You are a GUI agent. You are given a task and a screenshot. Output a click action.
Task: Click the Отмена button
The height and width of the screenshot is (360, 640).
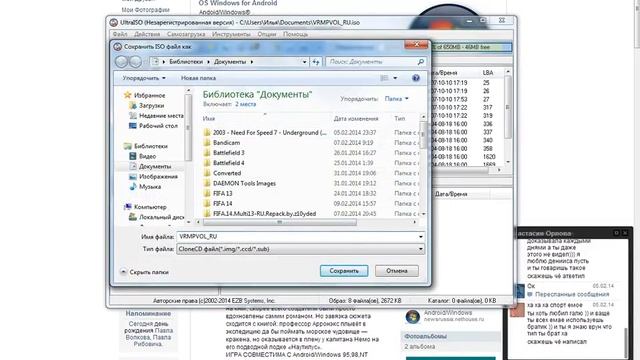[397, 271]
